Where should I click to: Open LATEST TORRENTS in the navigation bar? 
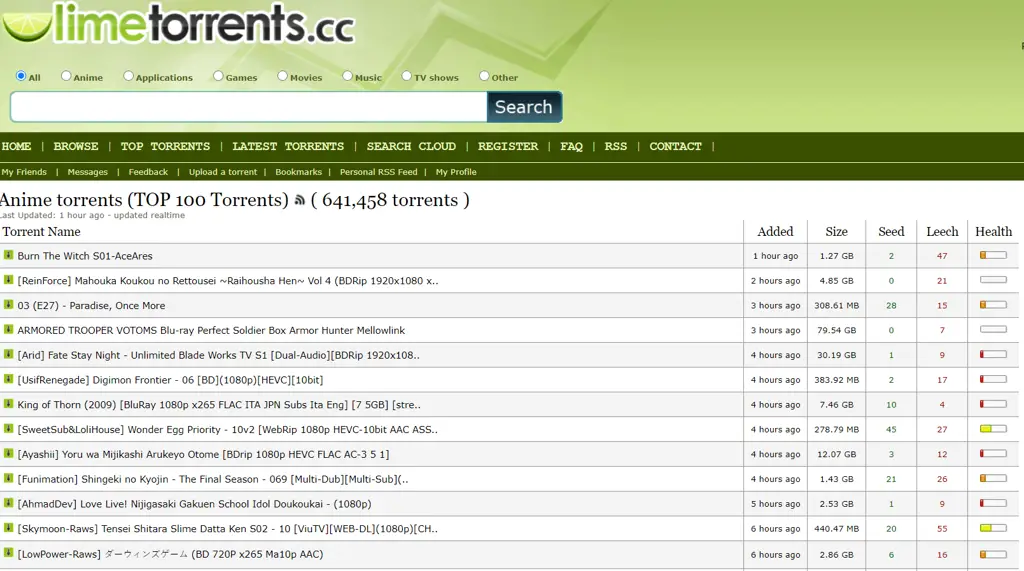(288, 146)
